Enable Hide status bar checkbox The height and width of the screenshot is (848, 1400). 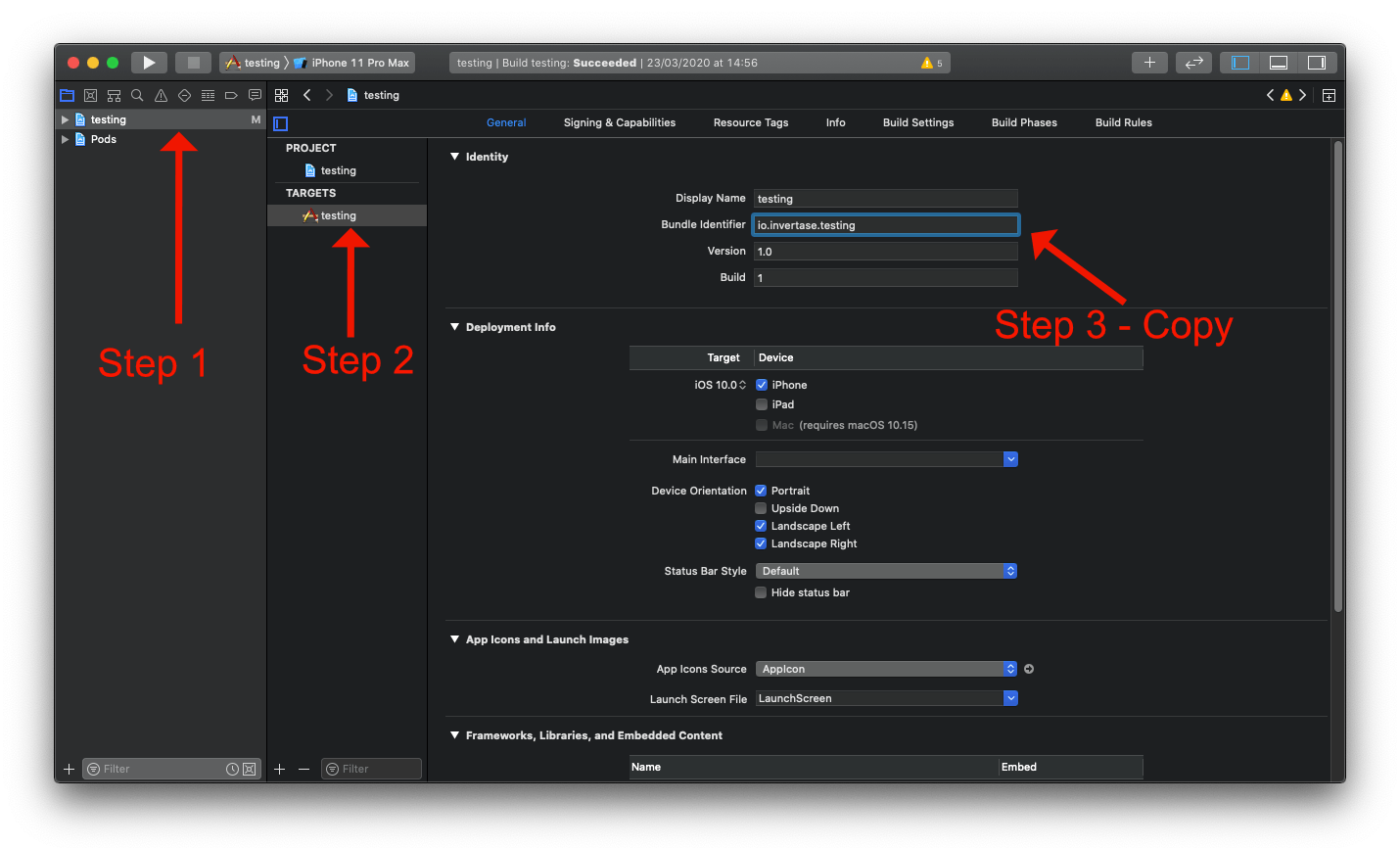tap(761, 592)
